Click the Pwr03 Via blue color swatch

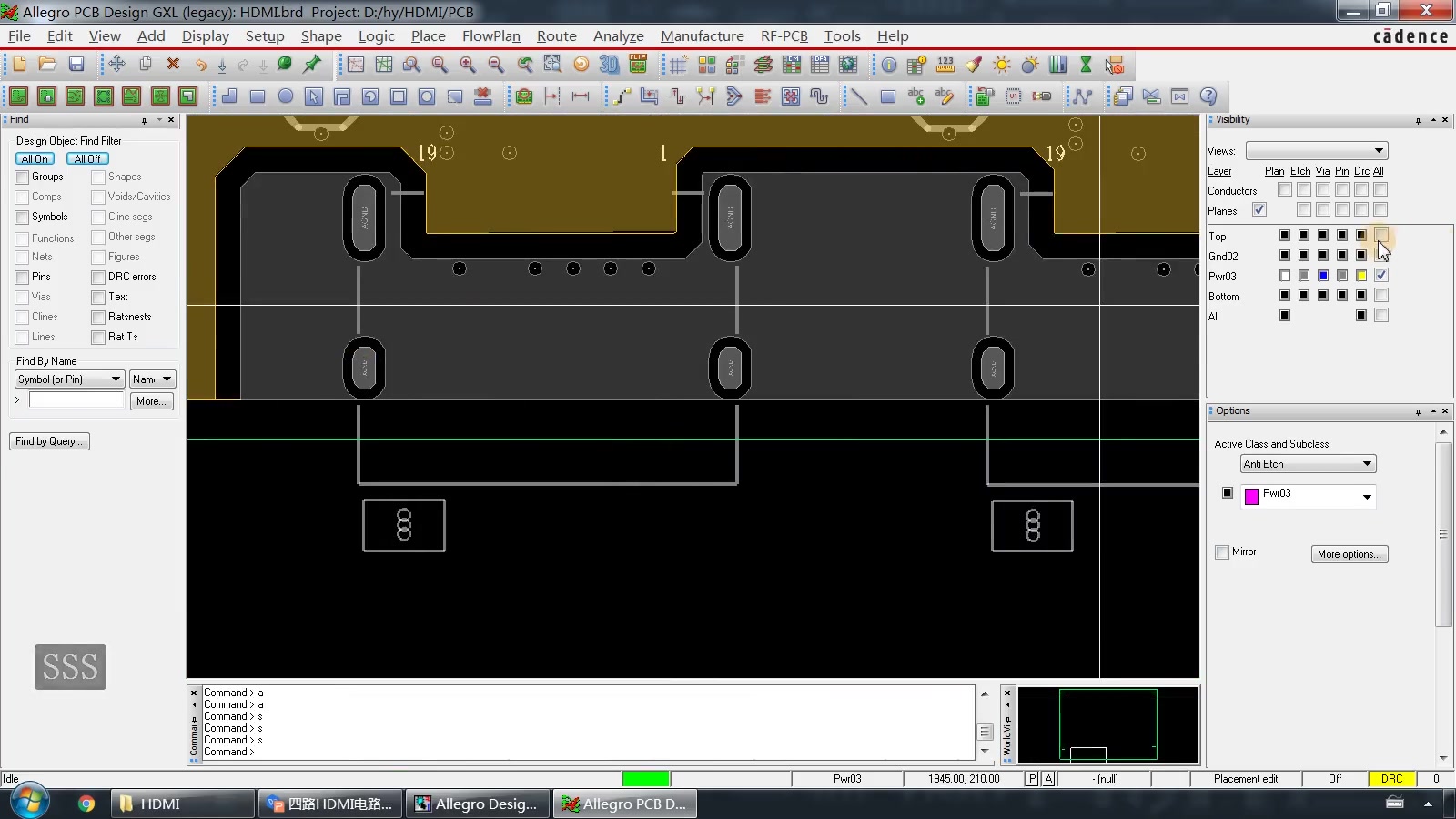1323,275
